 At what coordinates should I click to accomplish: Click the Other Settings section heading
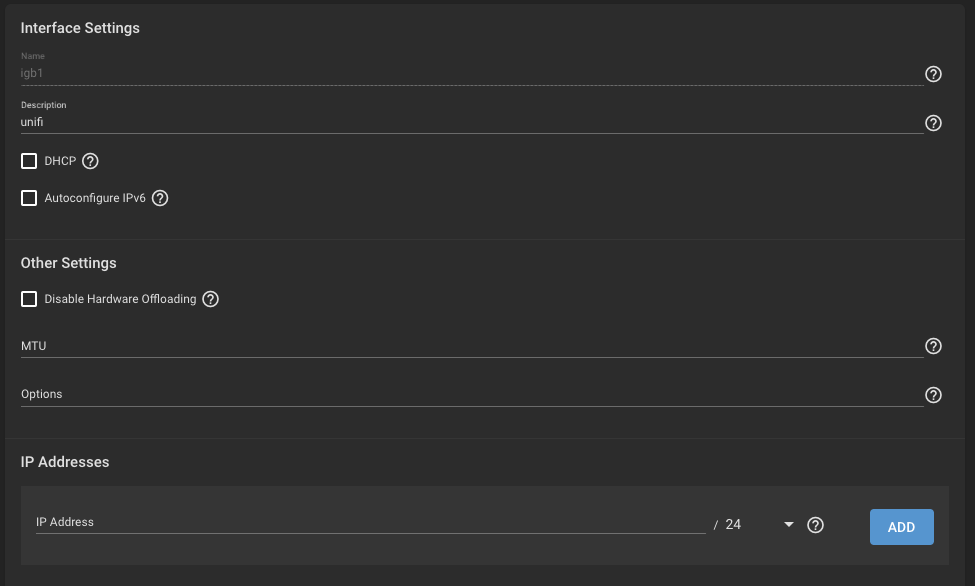68,263
